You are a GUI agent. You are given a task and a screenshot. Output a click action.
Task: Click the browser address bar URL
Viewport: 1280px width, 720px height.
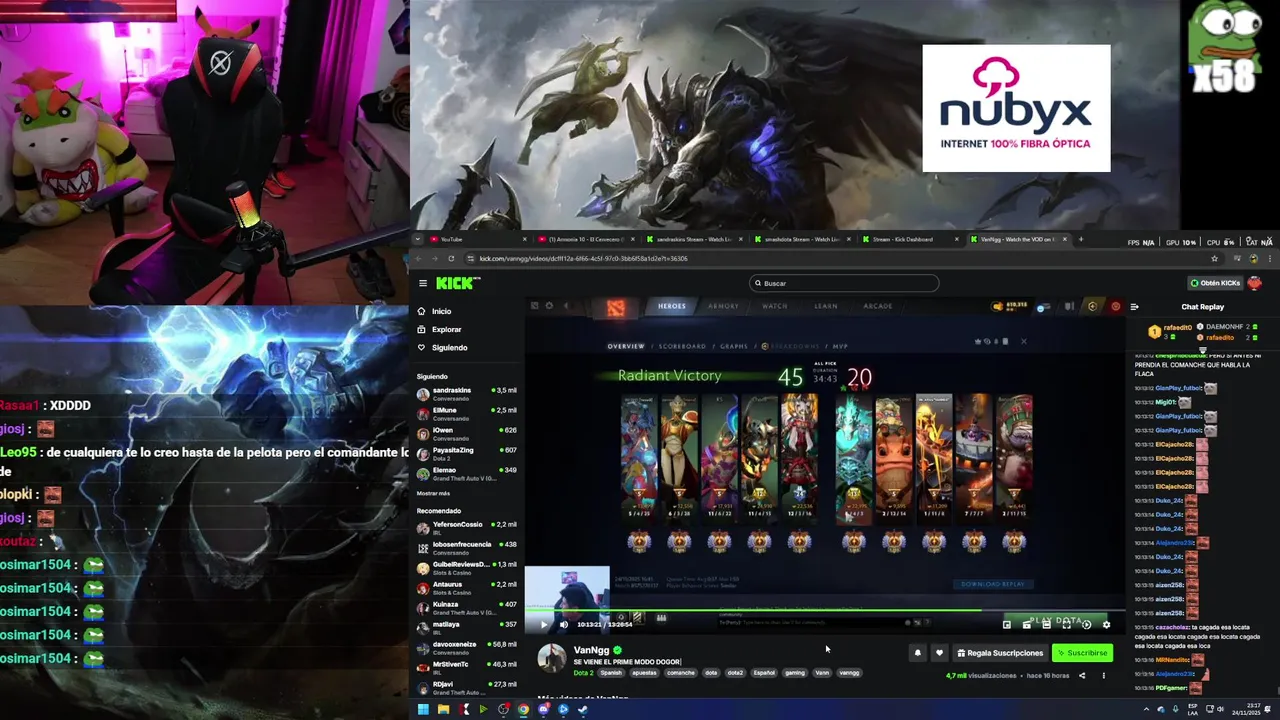(x=583, y=258)
